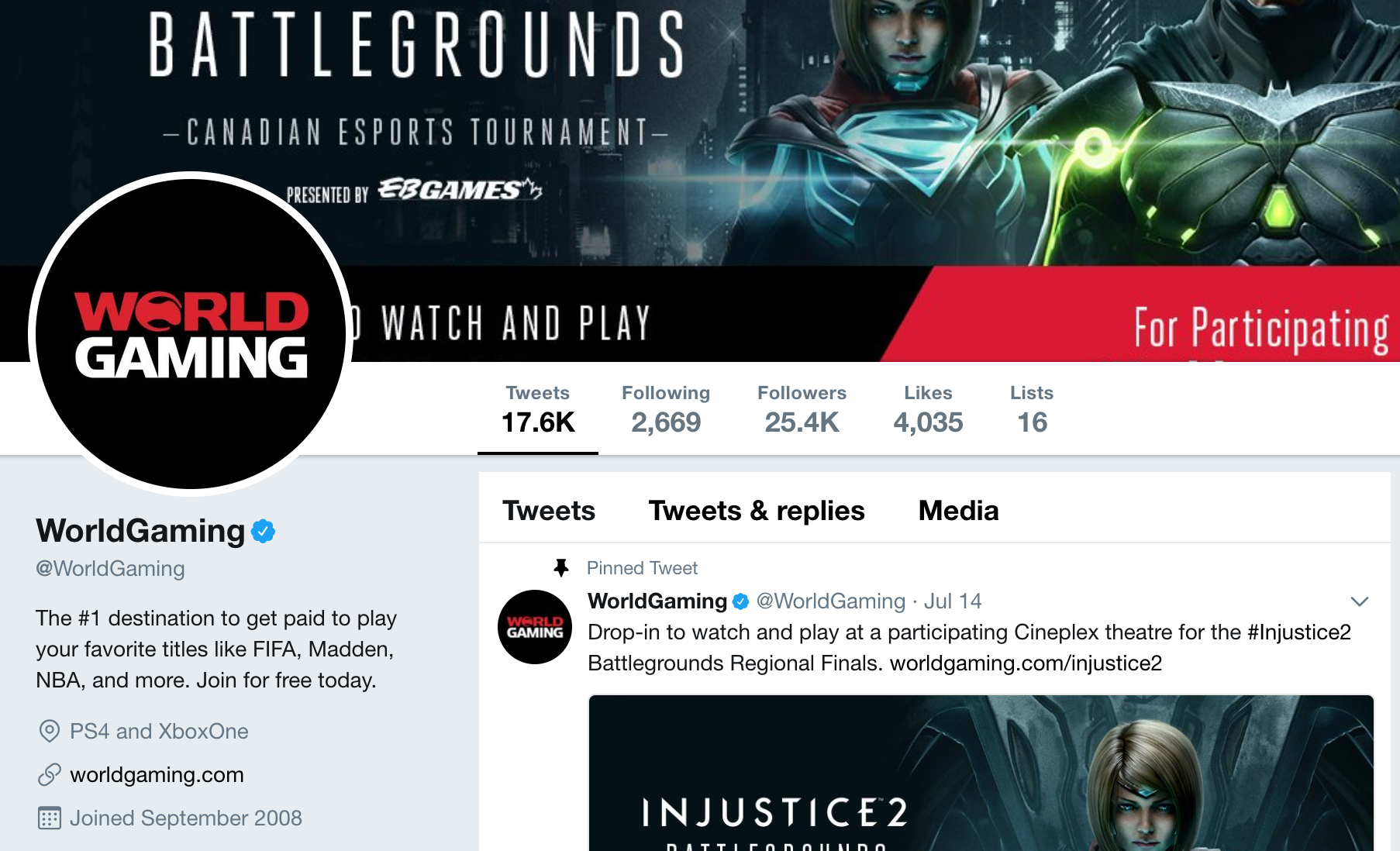Click the pin icon beside Pinned Tweet
1400x851 pixels.
coord(561,568)
